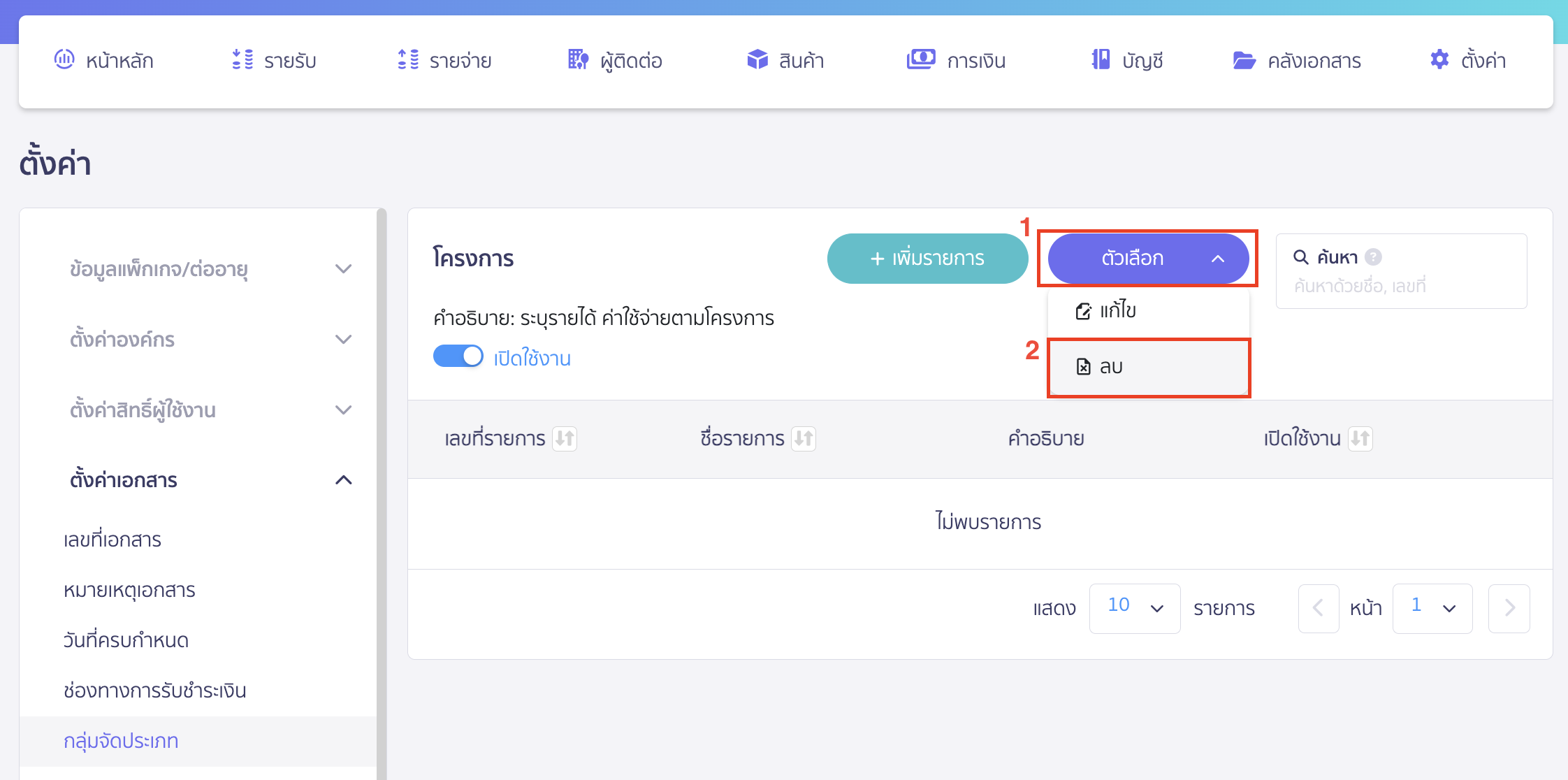Click the ผู้ติดต่อ contacts icon
The image size is (1568, 780).
click(x=578, y=60)
